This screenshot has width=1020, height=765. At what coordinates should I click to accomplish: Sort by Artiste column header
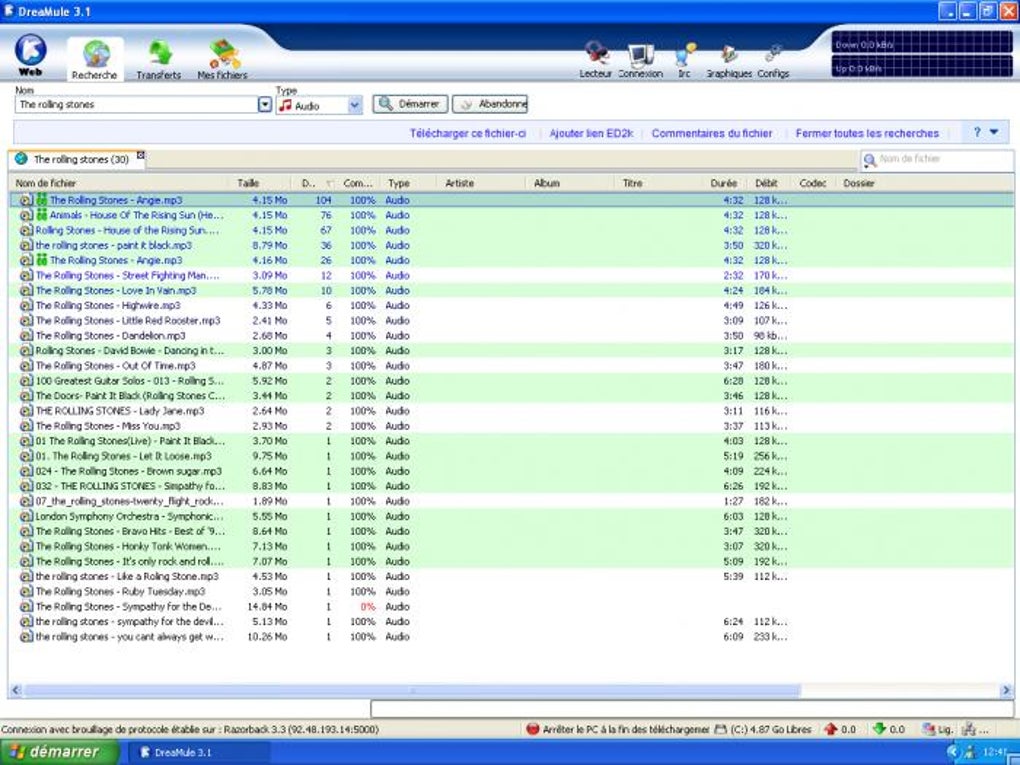[x=481, y=183]
